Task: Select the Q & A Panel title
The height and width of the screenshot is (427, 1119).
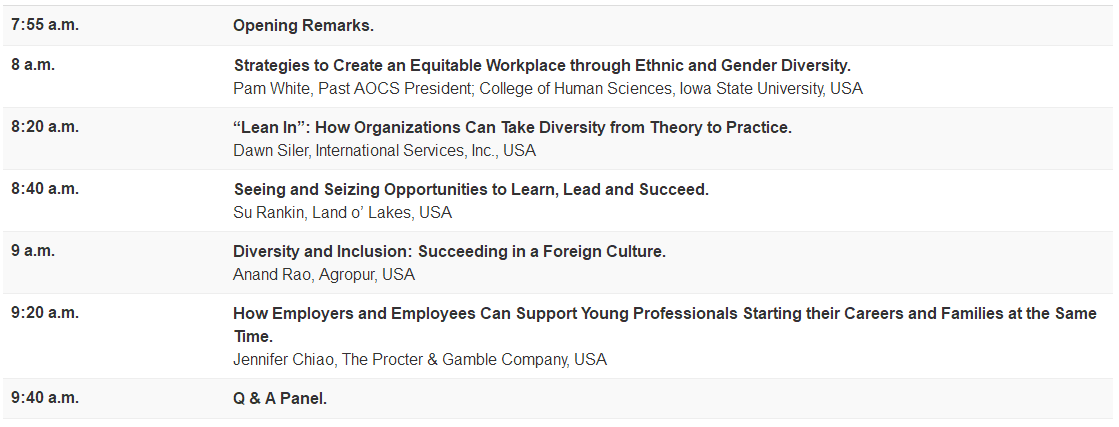Action: (x=280, y=398)
